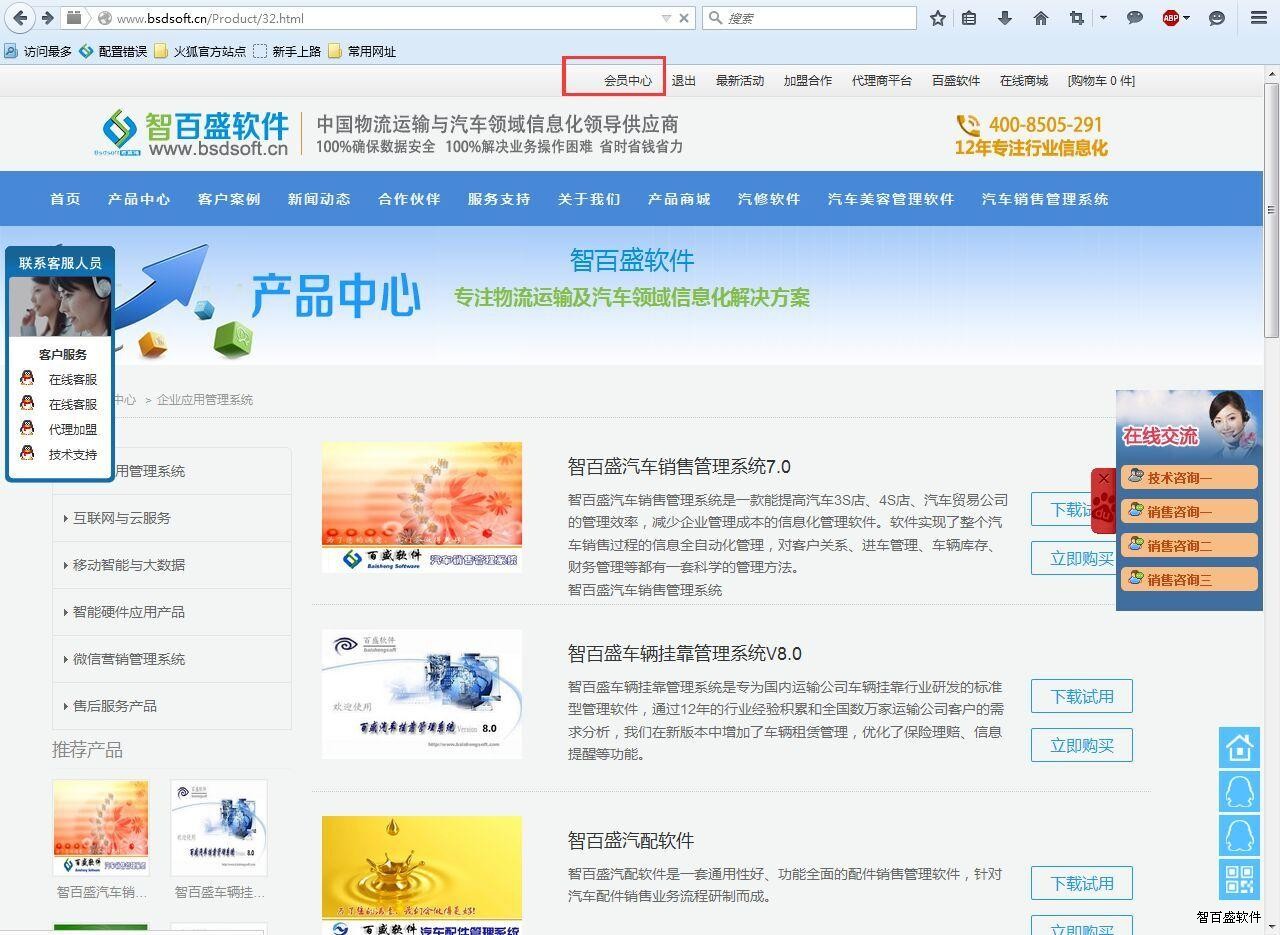Click the floating QR code icon
The width and height of the screenshot is (1280, 935).
point(1239,880)
